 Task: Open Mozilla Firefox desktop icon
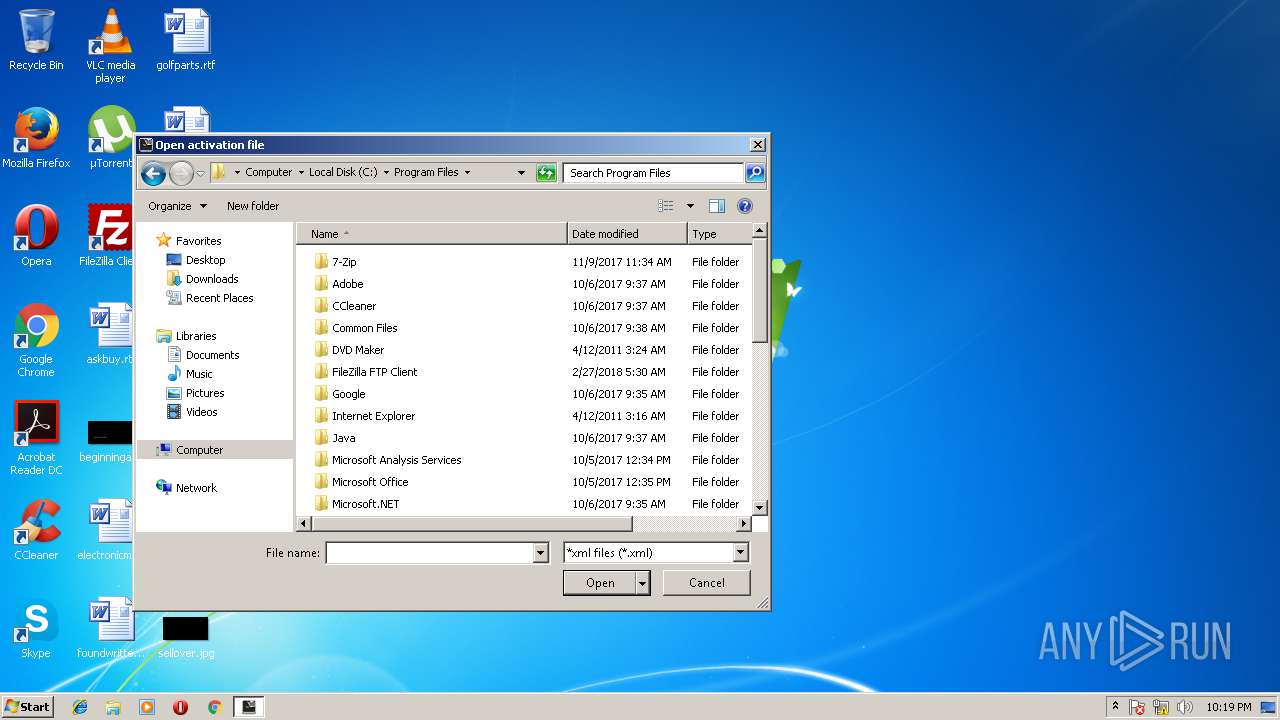(36, 137)
